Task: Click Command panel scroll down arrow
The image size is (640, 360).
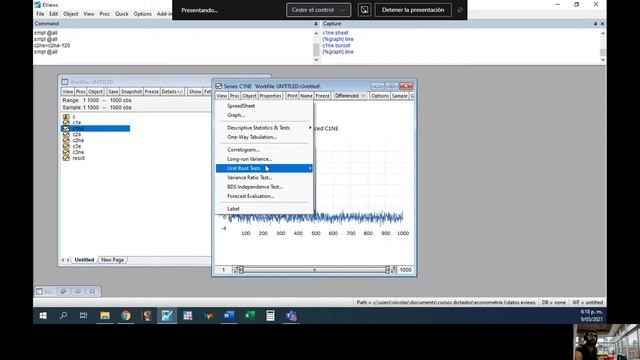Action: point(316,60)
